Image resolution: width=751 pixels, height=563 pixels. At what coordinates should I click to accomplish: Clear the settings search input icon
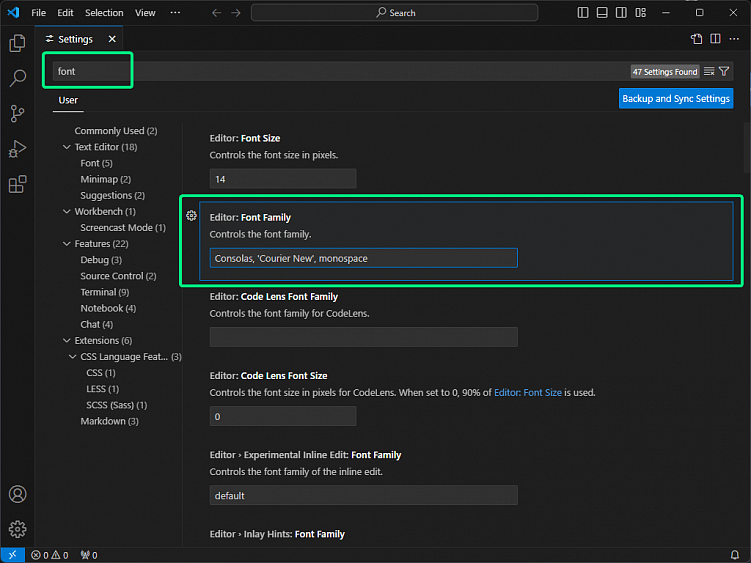tap(709, 71)
